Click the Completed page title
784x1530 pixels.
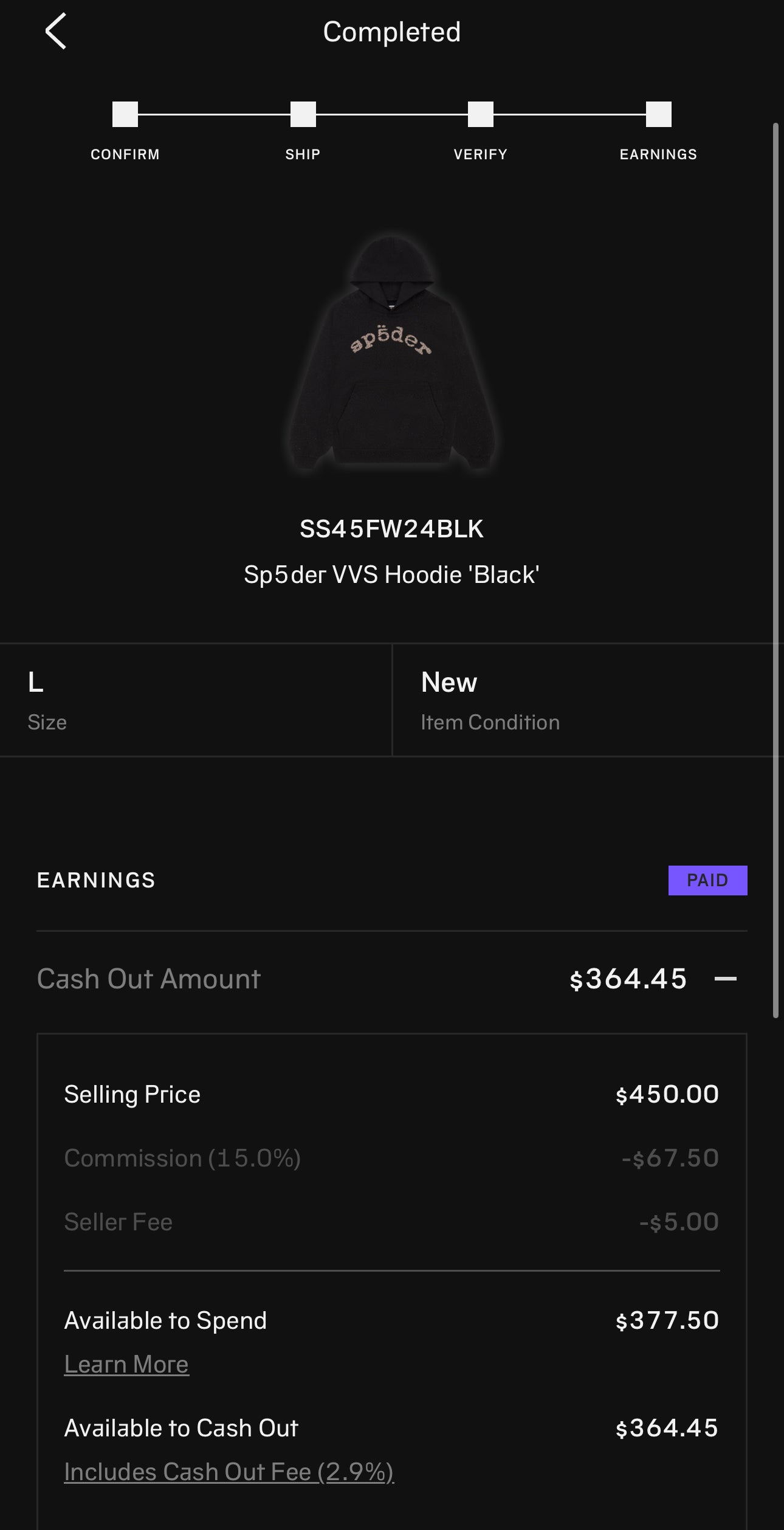pyautogui.click(x=392, y=32)
